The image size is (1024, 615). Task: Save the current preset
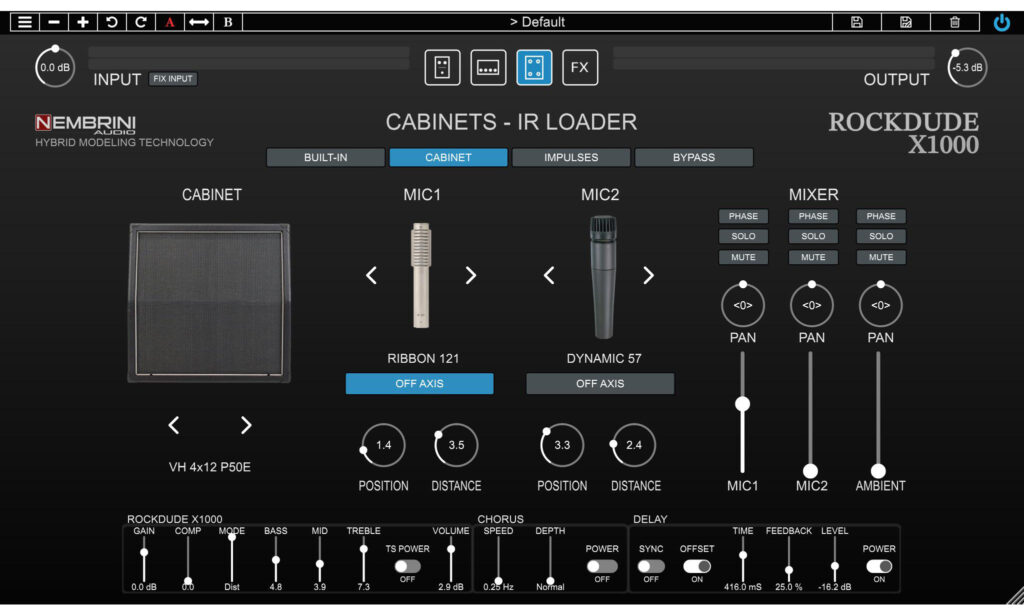pyautogui.click(x=857, y=22)
